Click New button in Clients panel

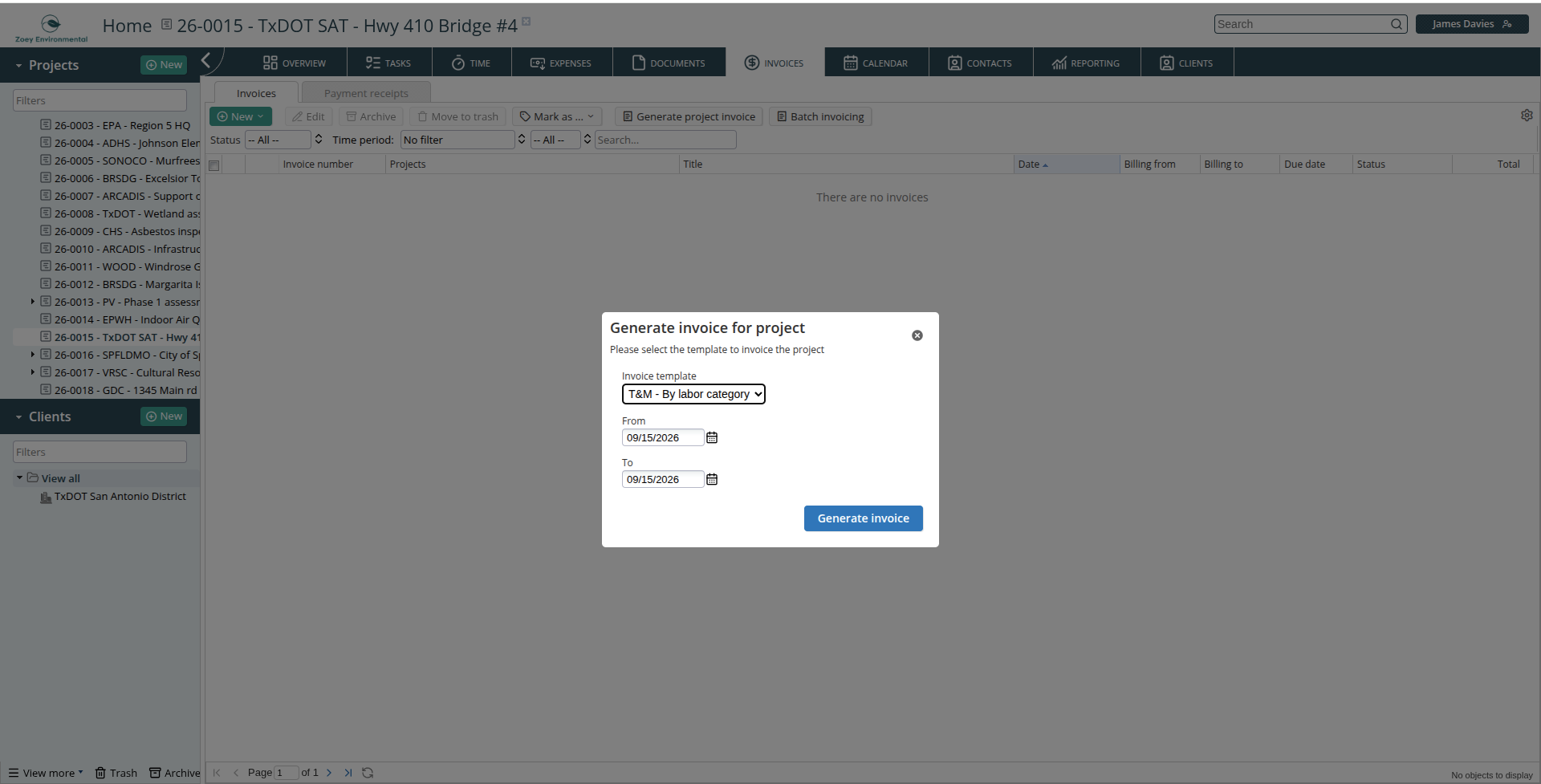(x=164, y=416)
